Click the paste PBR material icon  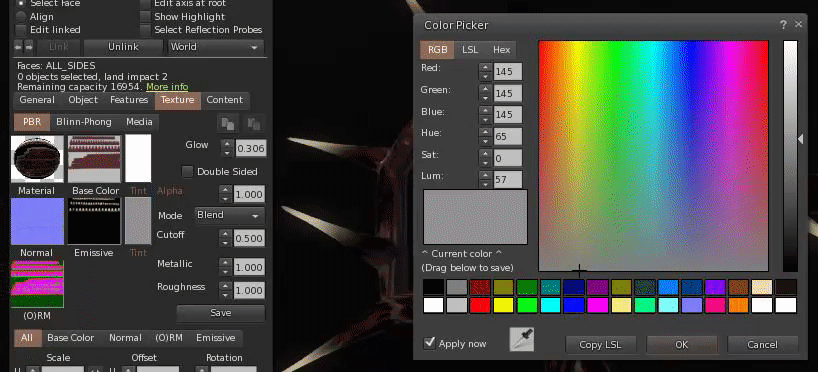click(x=254, y=124)
